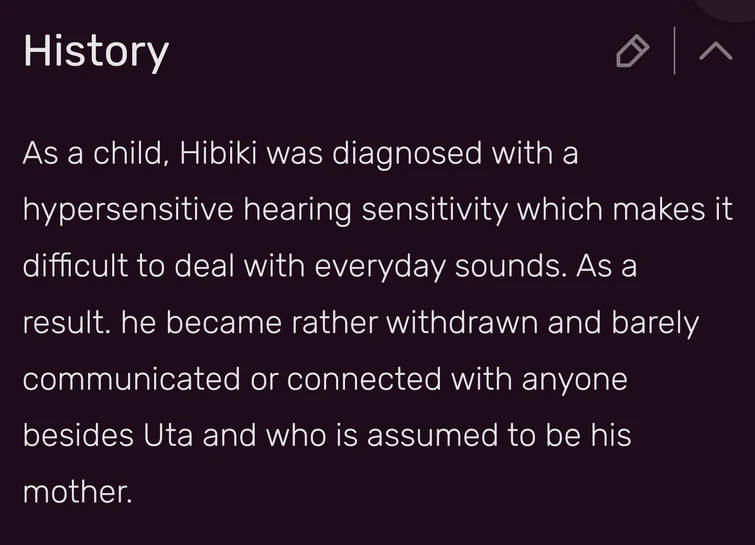Click the word "withdrawn" in the text
This screenshot has height=545, width=755.
point(462,324)
